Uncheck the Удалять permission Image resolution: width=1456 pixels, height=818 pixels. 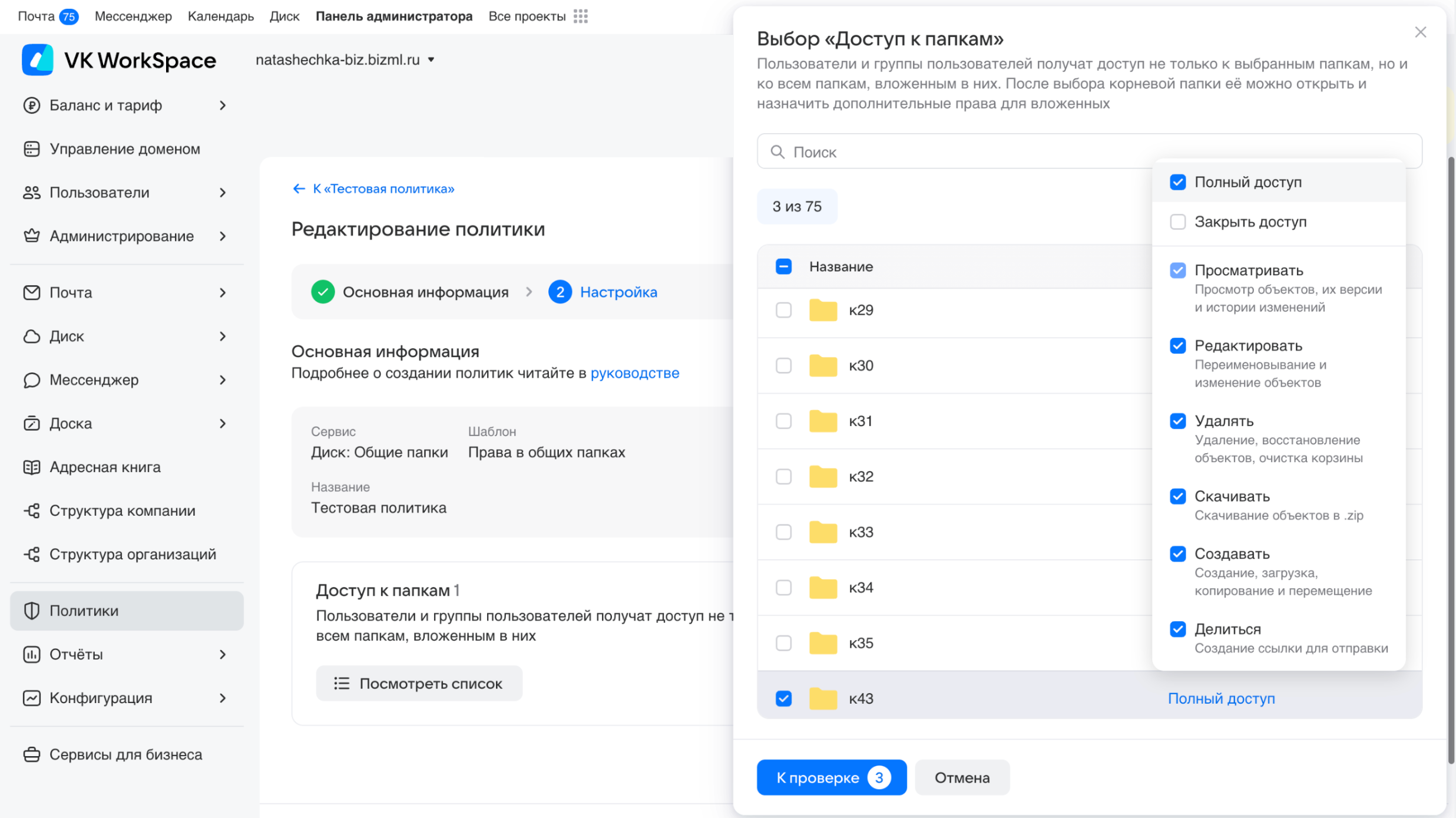click(1177, 421)
